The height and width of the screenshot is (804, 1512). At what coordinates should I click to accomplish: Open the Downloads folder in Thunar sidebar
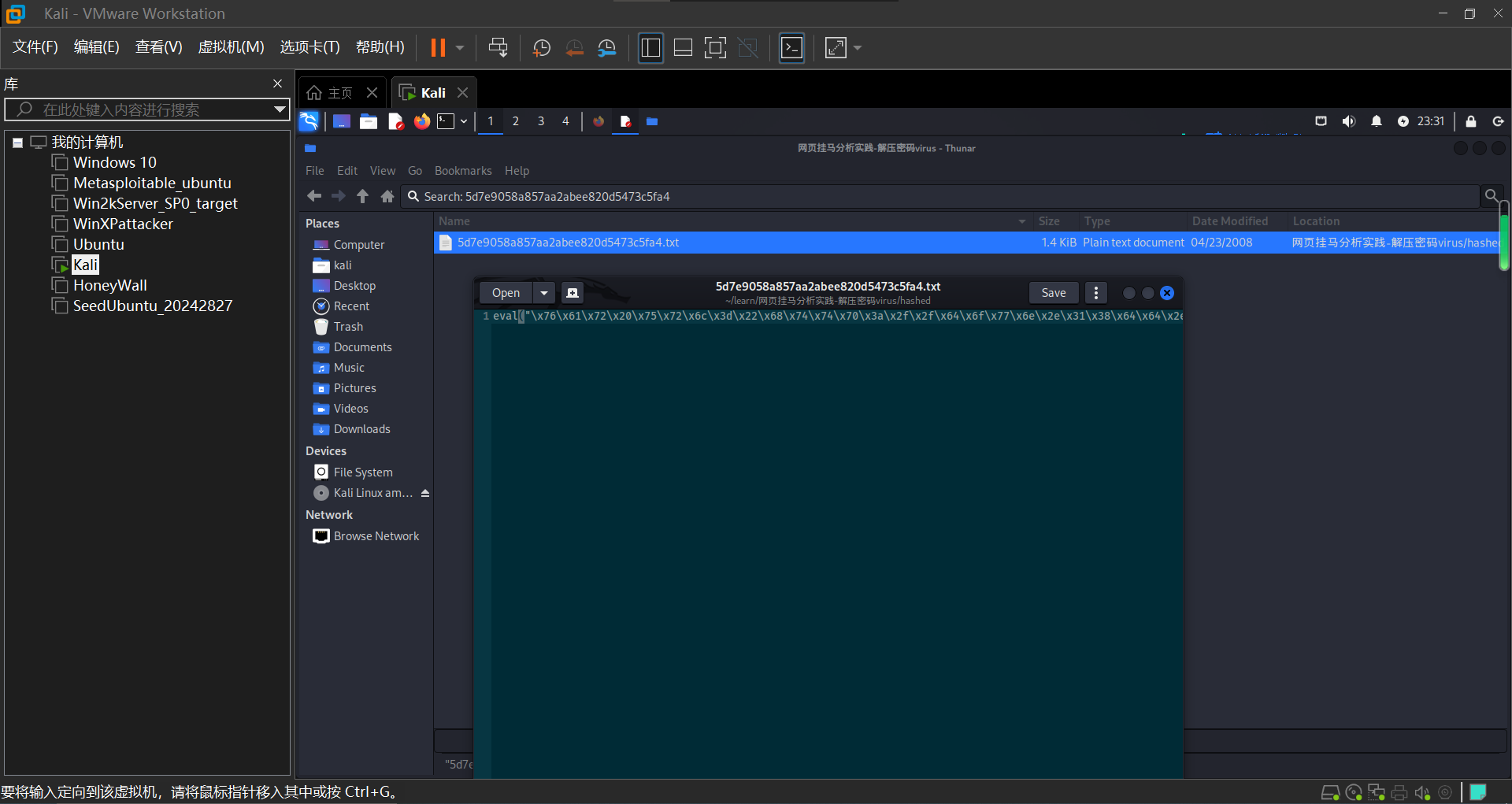[x=361, y=429]
